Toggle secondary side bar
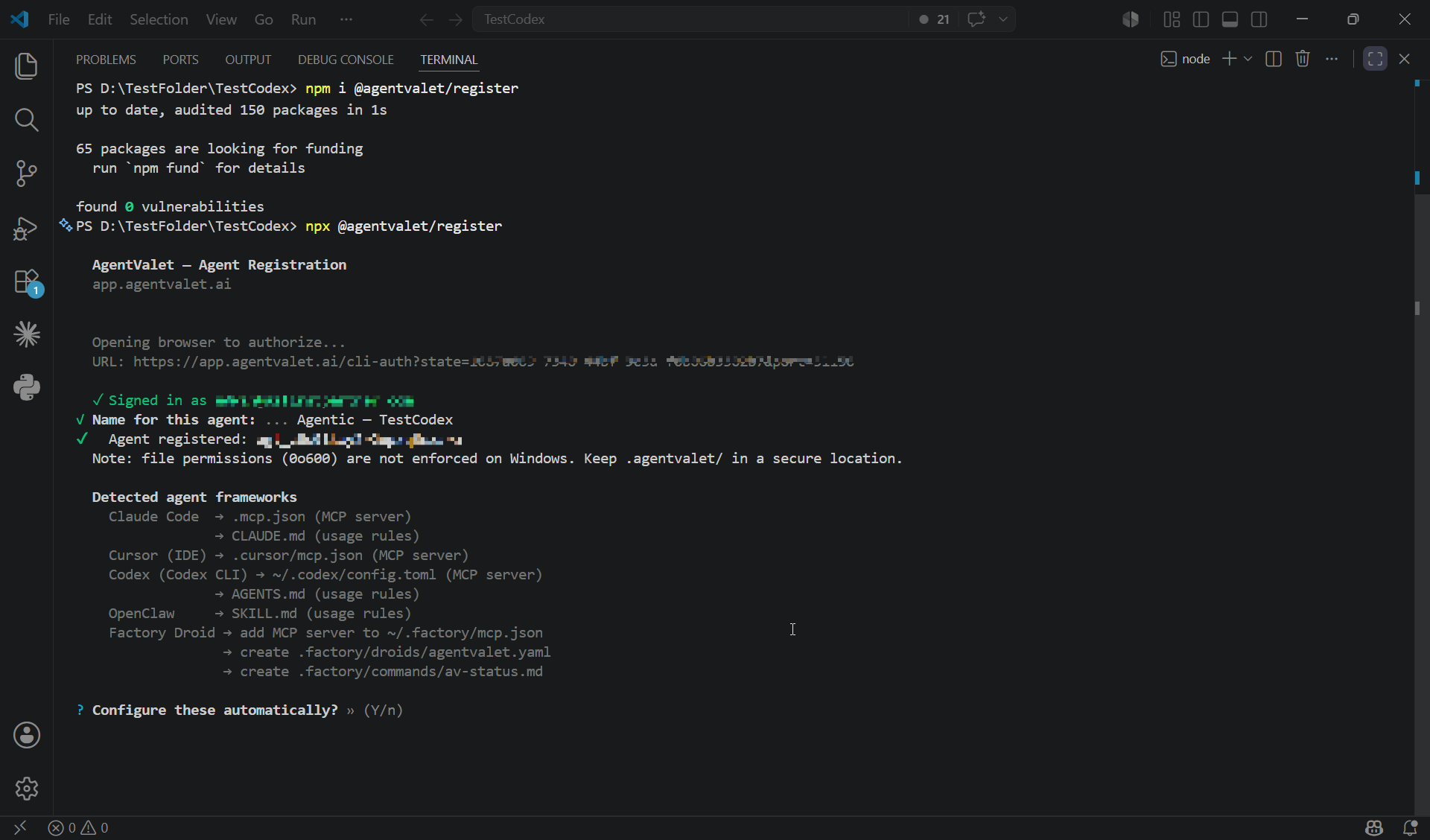Image resolution: width=1430 pixels, height=840 pixels. tap(1259, 19)
